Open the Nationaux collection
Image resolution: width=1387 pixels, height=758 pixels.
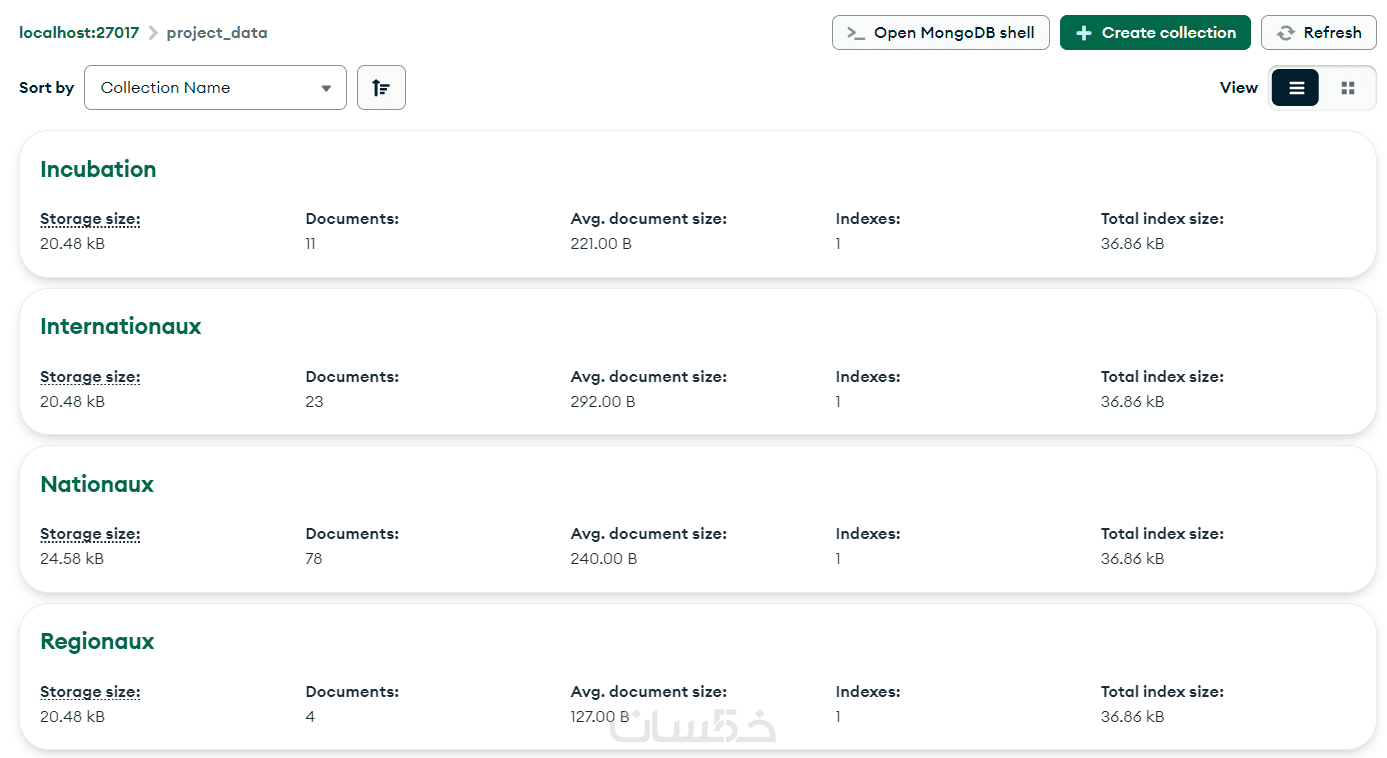pyautogui.click(x=97, y=484)
